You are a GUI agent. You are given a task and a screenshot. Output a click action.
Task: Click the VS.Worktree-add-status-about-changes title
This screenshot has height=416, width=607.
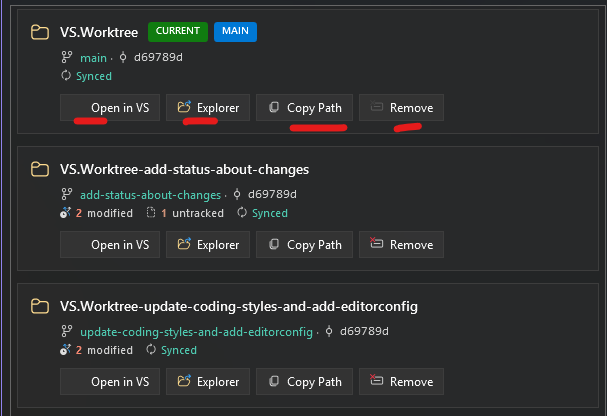(184, 169)
